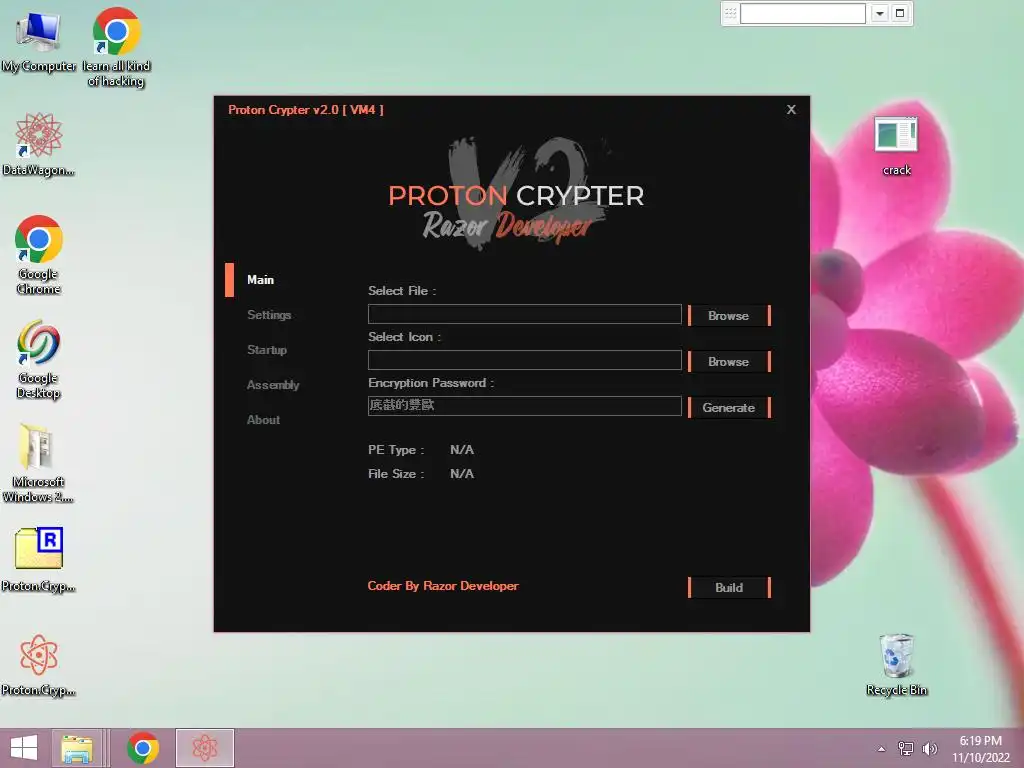Click the restore button on top toolbar
This screenshot has width=1024, height=768.
click(900, 13)
